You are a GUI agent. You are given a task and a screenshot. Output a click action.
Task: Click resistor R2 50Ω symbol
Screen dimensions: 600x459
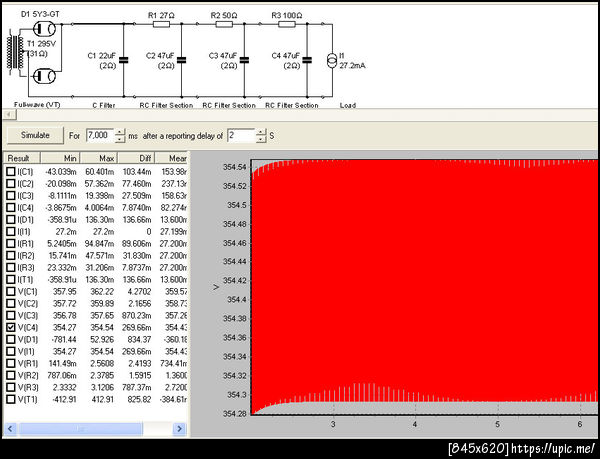pyautogui.click(x=224, y=24)
